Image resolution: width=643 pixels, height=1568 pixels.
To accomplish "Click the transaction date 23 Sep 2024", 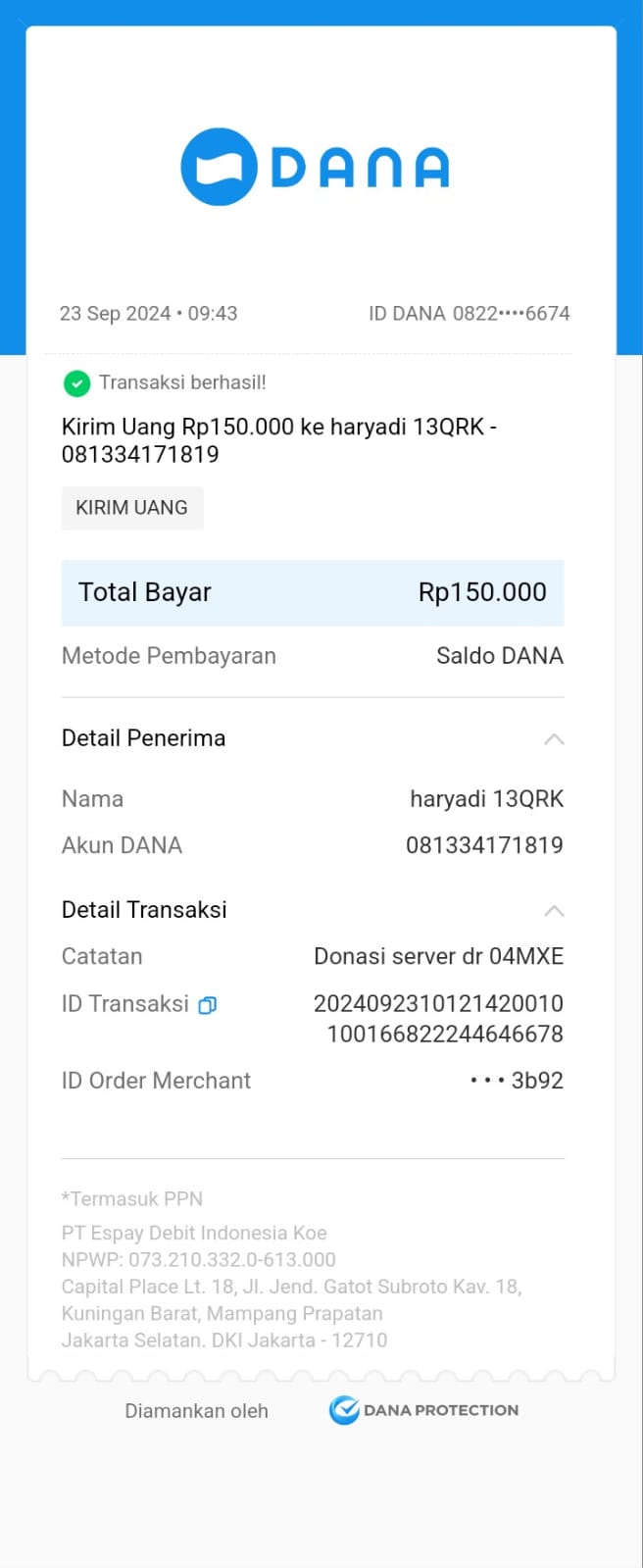I will [116, 314].
